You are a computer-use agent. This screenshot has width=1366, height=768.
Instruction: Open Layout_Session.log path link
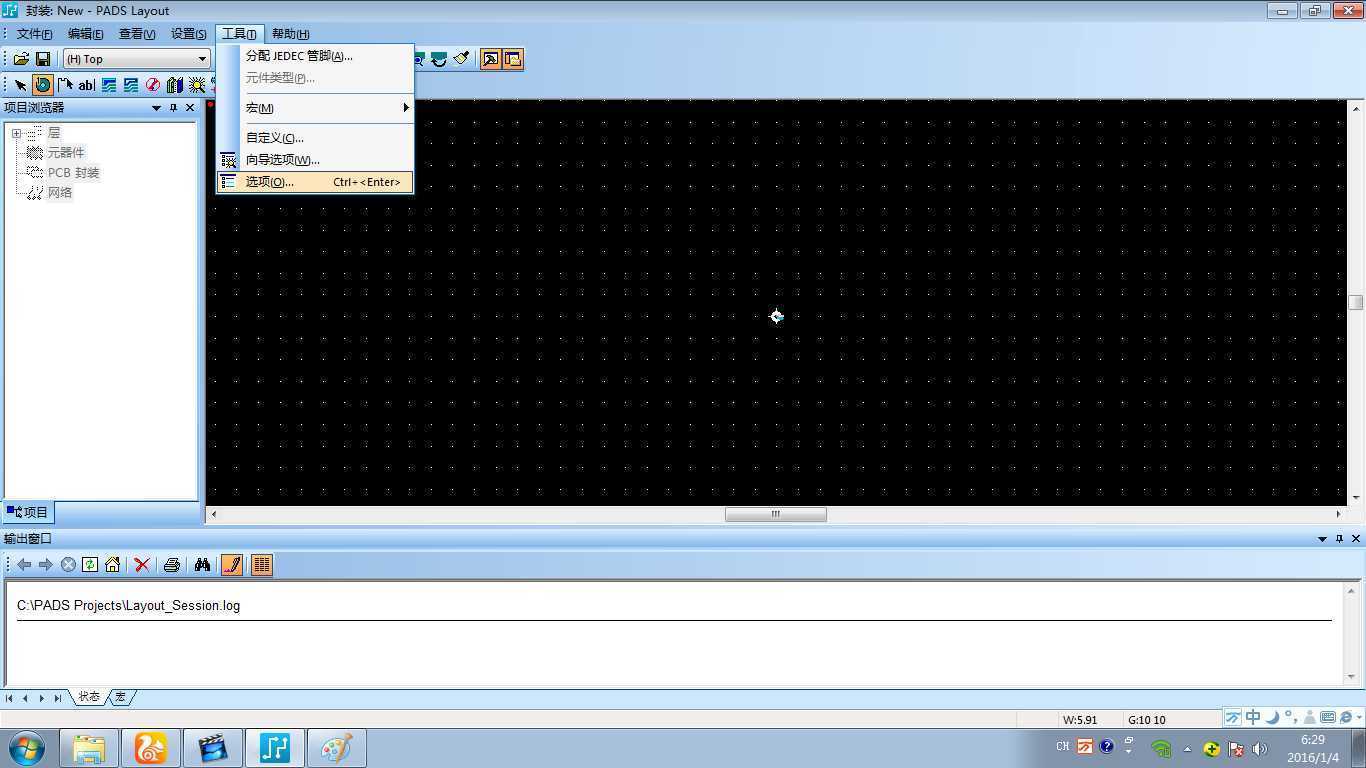(x=128, y=606)
